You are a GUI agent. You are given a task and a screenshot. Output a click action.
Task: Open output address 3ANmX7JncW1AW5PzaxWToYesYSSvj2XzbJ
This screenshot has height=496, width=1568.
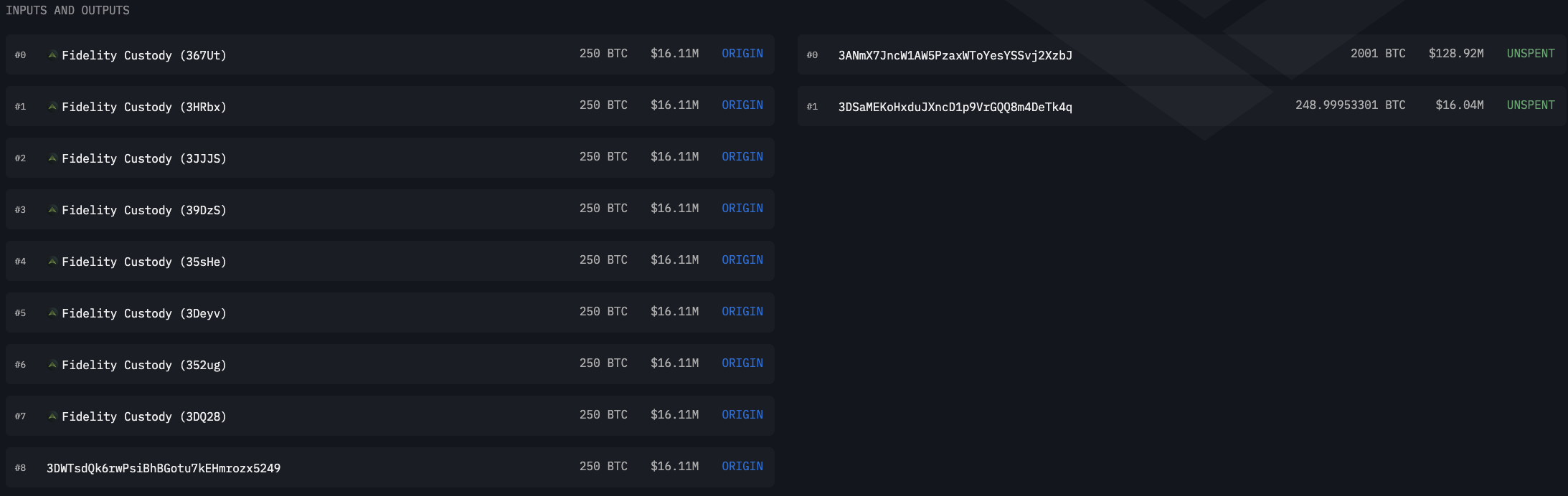coord(955,55)
